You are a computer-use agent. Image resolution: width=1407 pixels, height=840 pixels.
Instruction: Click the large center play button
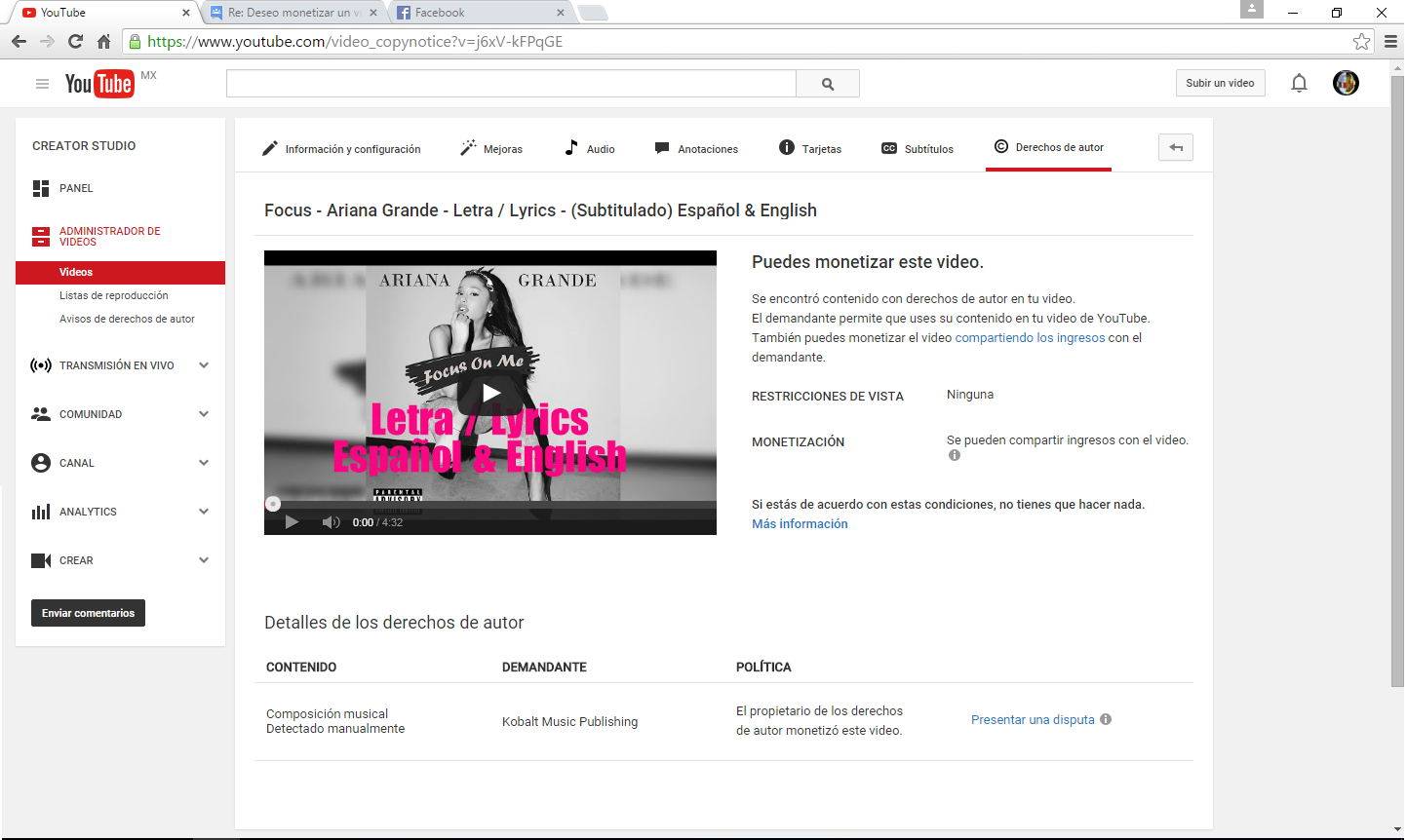(491, 393)
